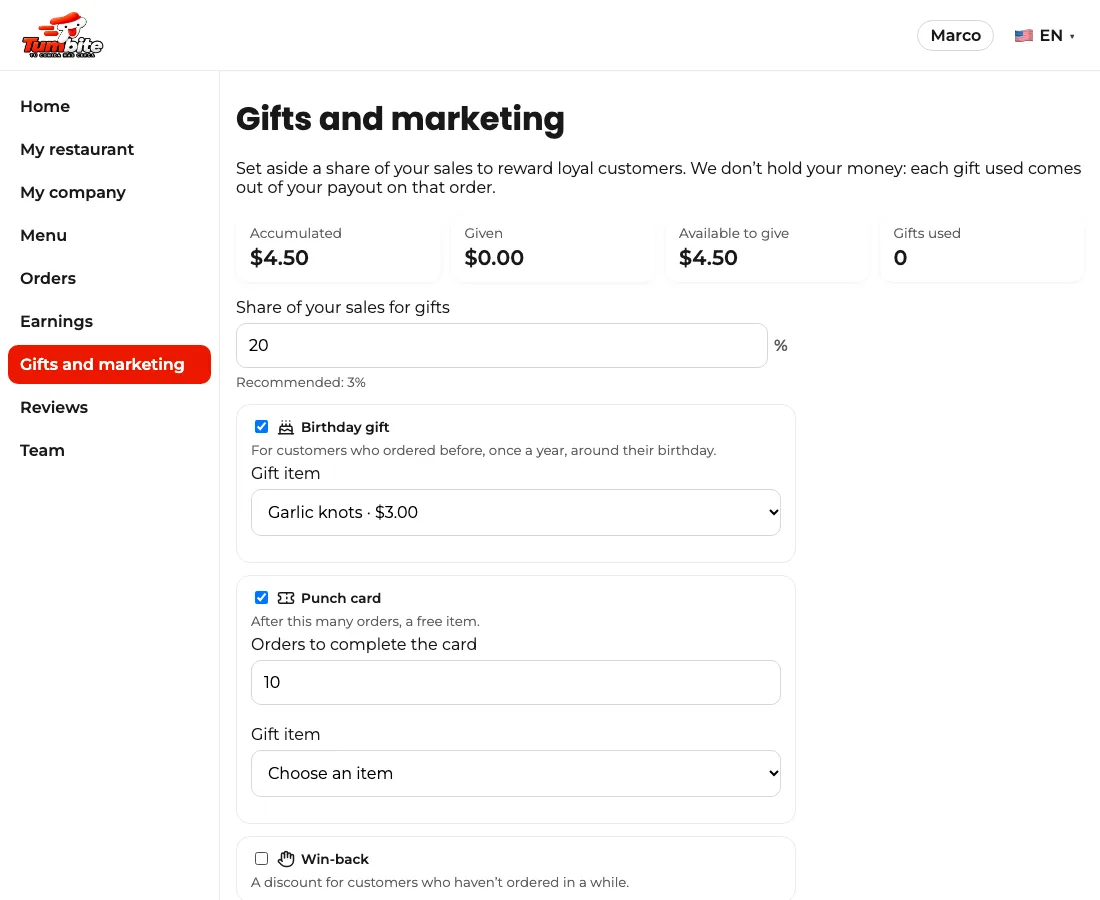This screenshot has width=1100, height=900.
Task: Click 'Share of your sales for gifts' label
Action: 342,307
